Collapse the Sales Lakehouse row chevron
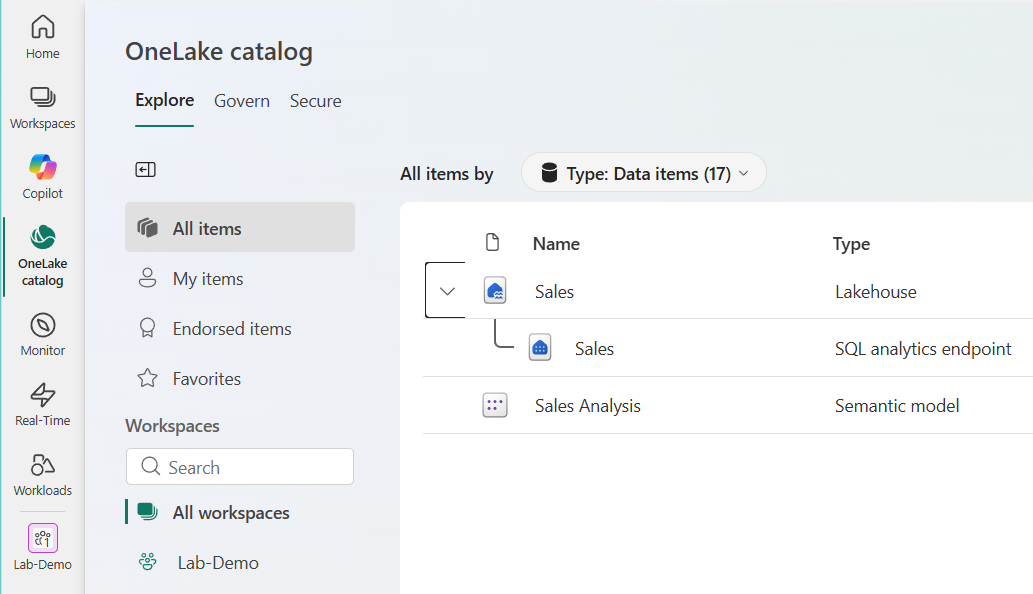1033x594 pixels. click(447, 290)
